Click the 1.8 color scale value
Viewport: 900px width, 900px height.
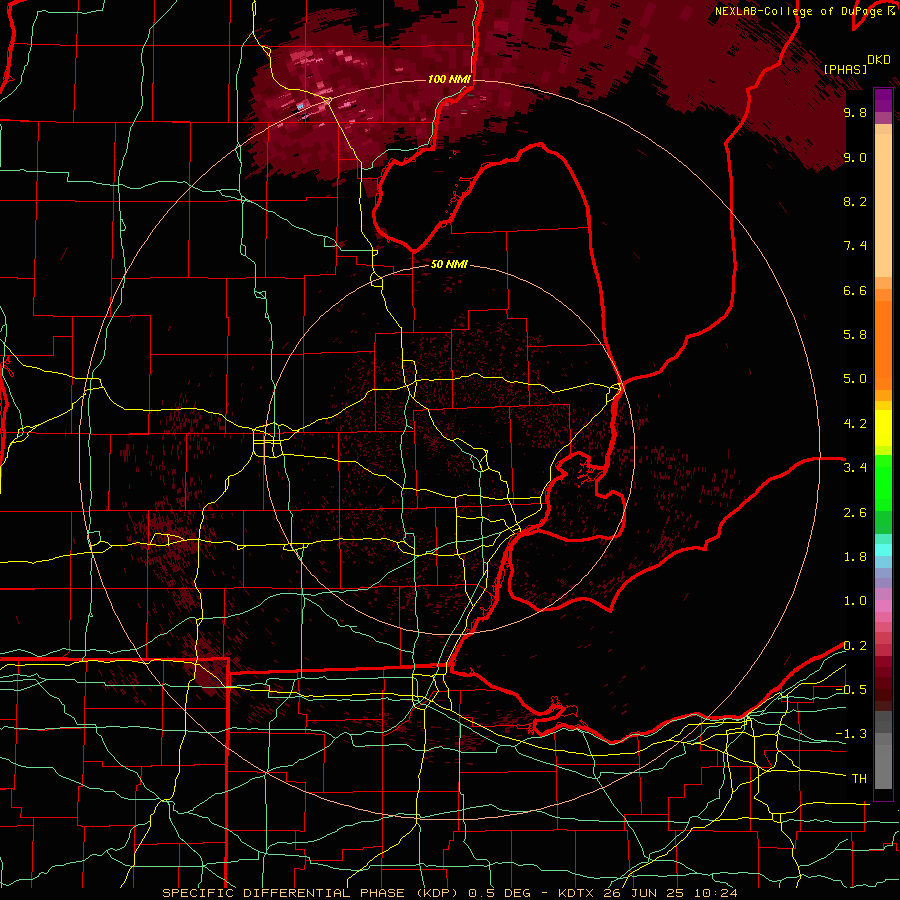[x=855, y=557]
